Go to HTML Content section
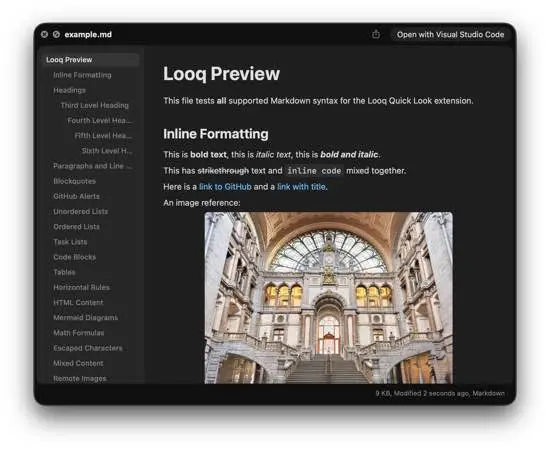Image resolution: width=550 pixels, height=450 pixels. pos(78,302)
